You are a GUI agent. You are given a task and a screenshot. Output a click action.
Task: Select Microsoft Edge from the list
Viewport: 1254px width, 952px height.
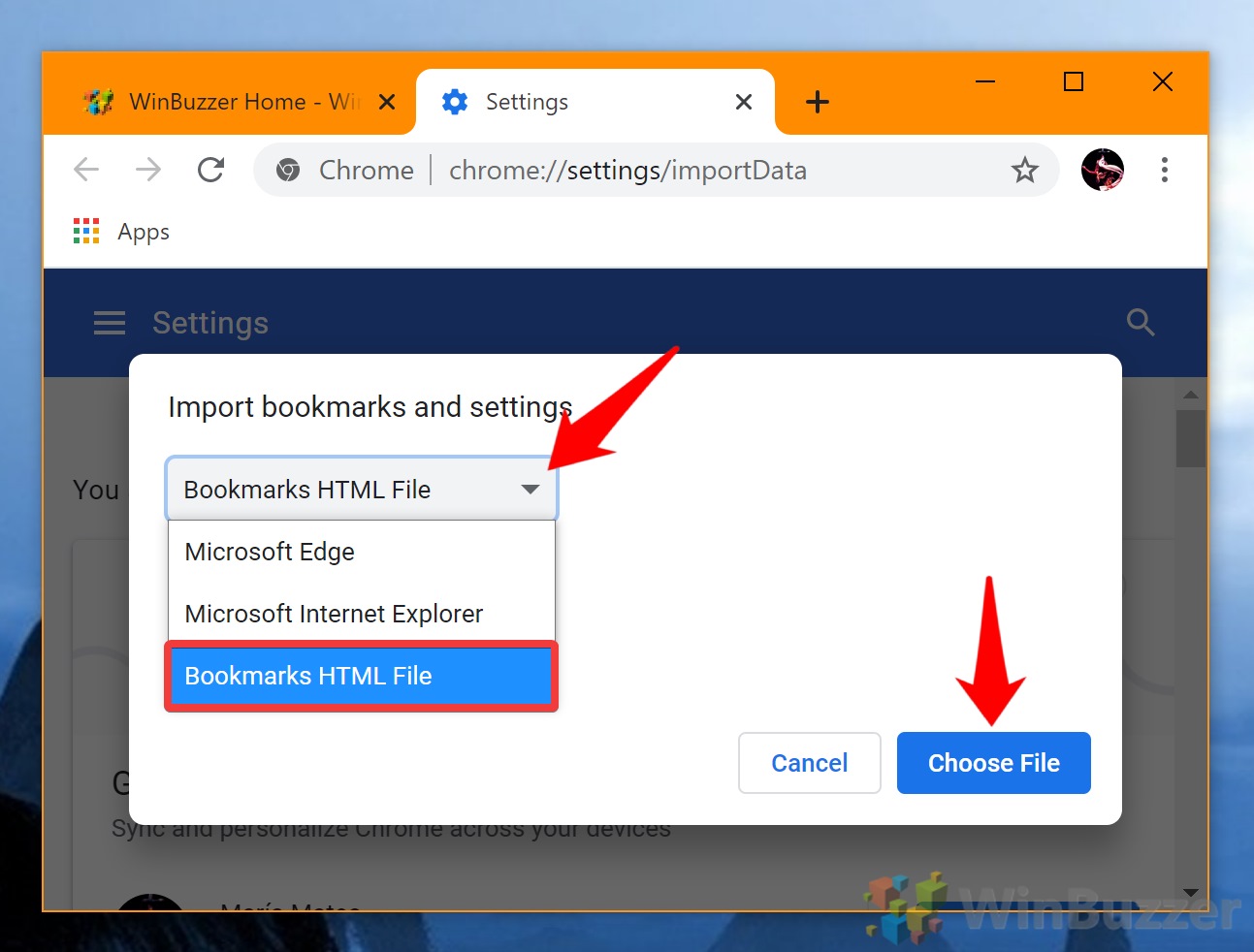click(x=362, y=552)
